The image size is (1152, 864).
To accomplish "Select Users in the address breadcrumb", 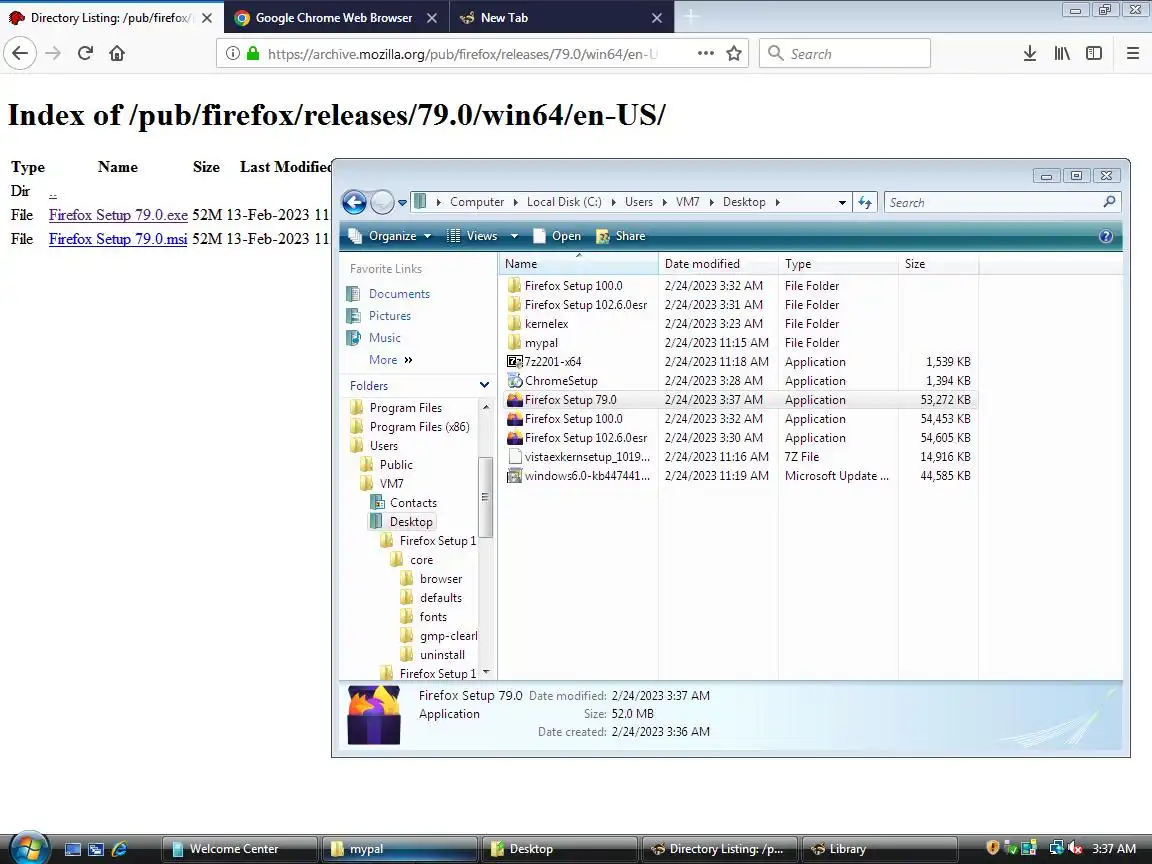I will [638, 202].
